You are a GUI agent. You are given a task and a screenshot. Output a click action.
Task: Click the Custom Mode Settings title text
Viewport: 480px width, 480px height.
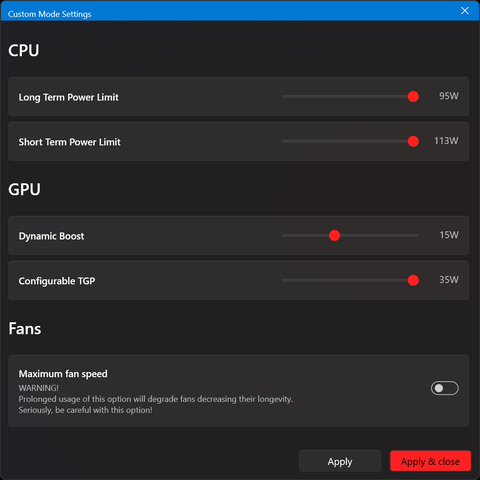(49, 14)
